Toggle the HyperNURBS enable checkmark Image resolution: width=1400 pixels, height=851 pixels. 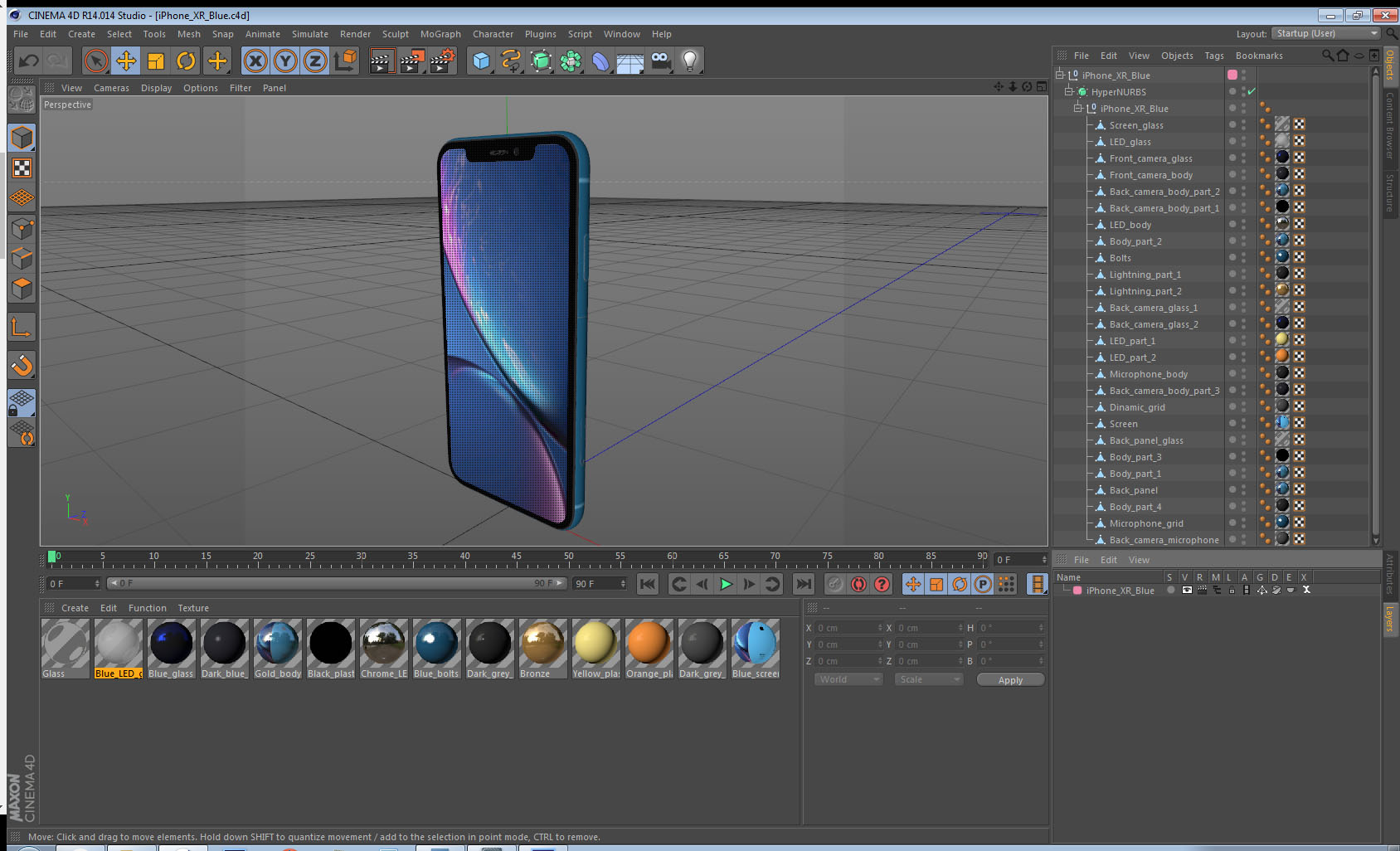coord(1252,92)
